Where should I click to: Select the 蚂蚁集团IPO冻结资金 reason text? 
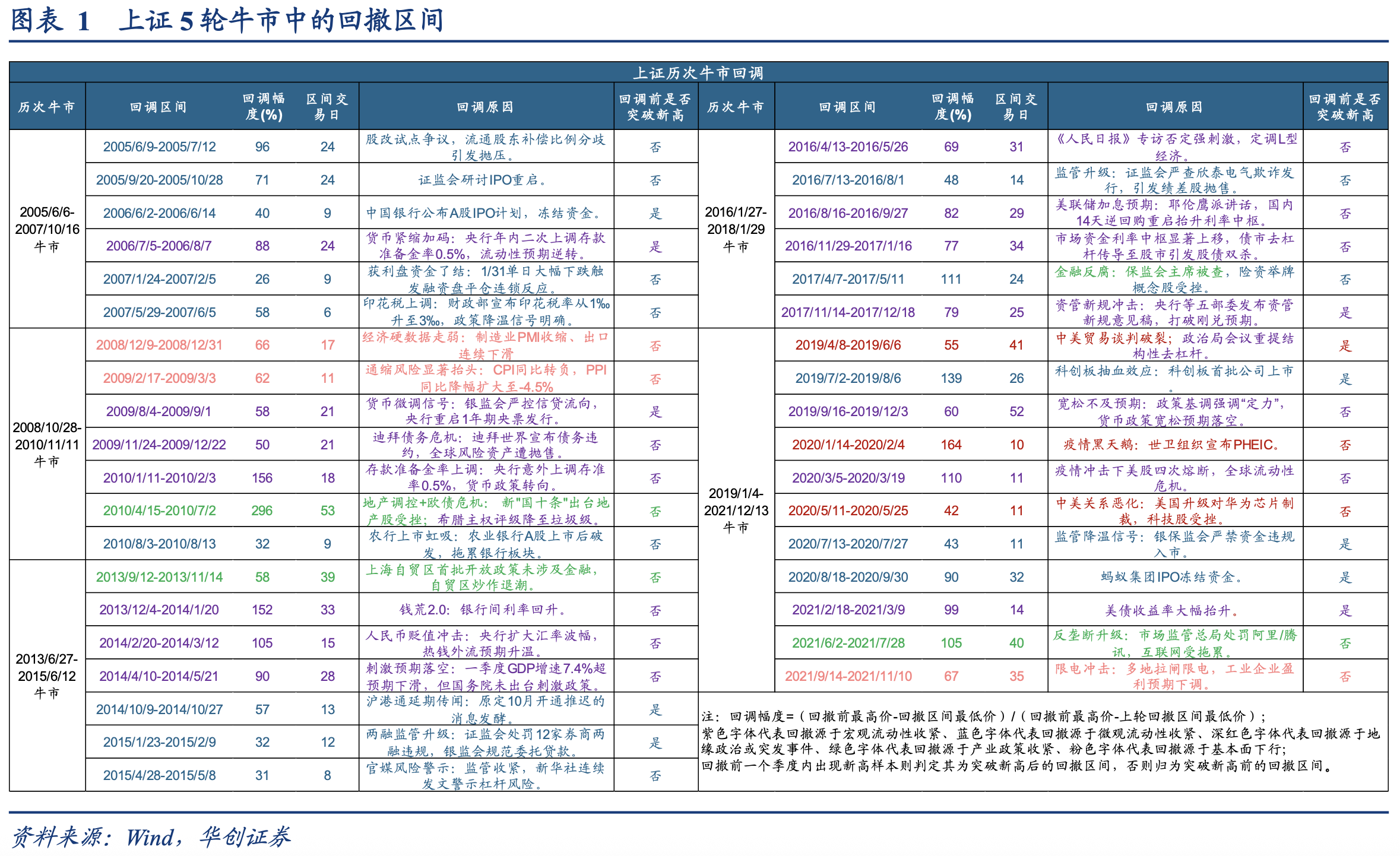click(1171, 577)
